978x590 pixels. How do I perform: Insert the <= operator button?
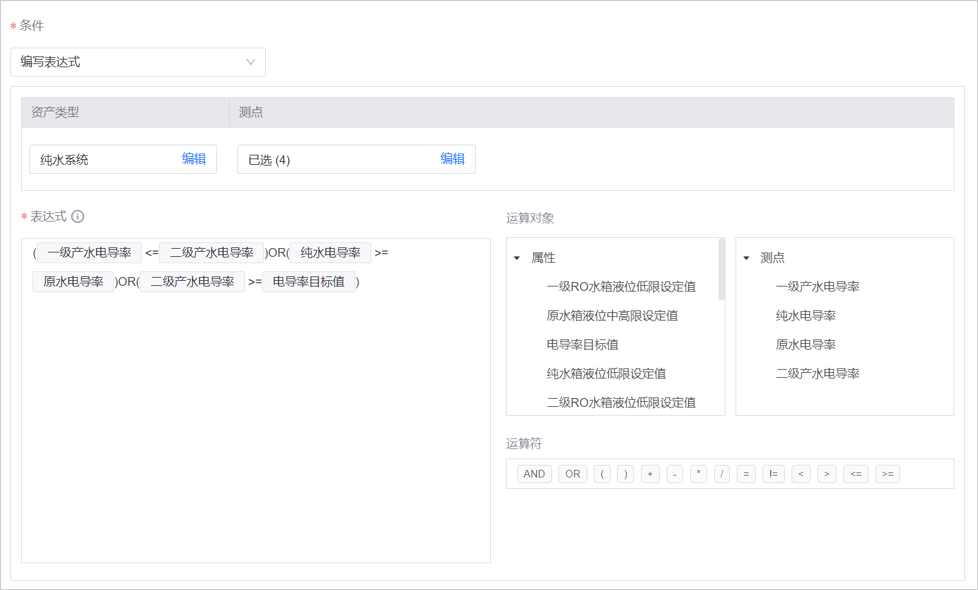(x=856, y=474)
